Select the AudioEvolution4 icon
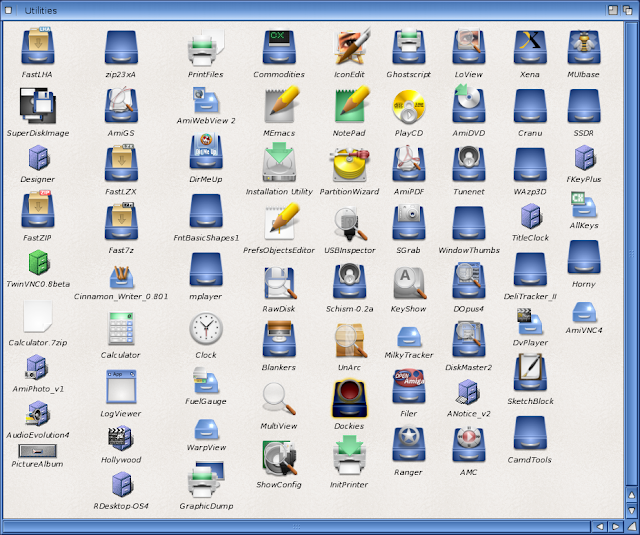 [38, 414]
